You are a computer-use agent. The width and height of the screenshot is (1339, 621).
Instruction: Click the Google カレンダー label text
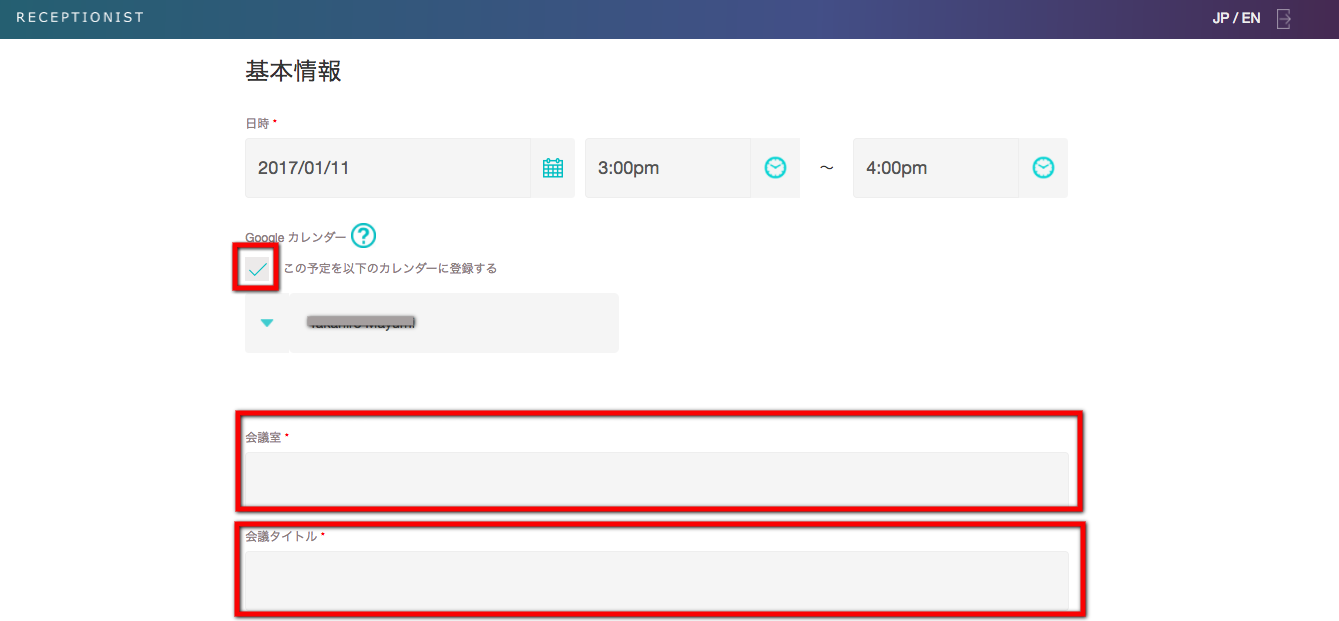[x=295, y=237]
